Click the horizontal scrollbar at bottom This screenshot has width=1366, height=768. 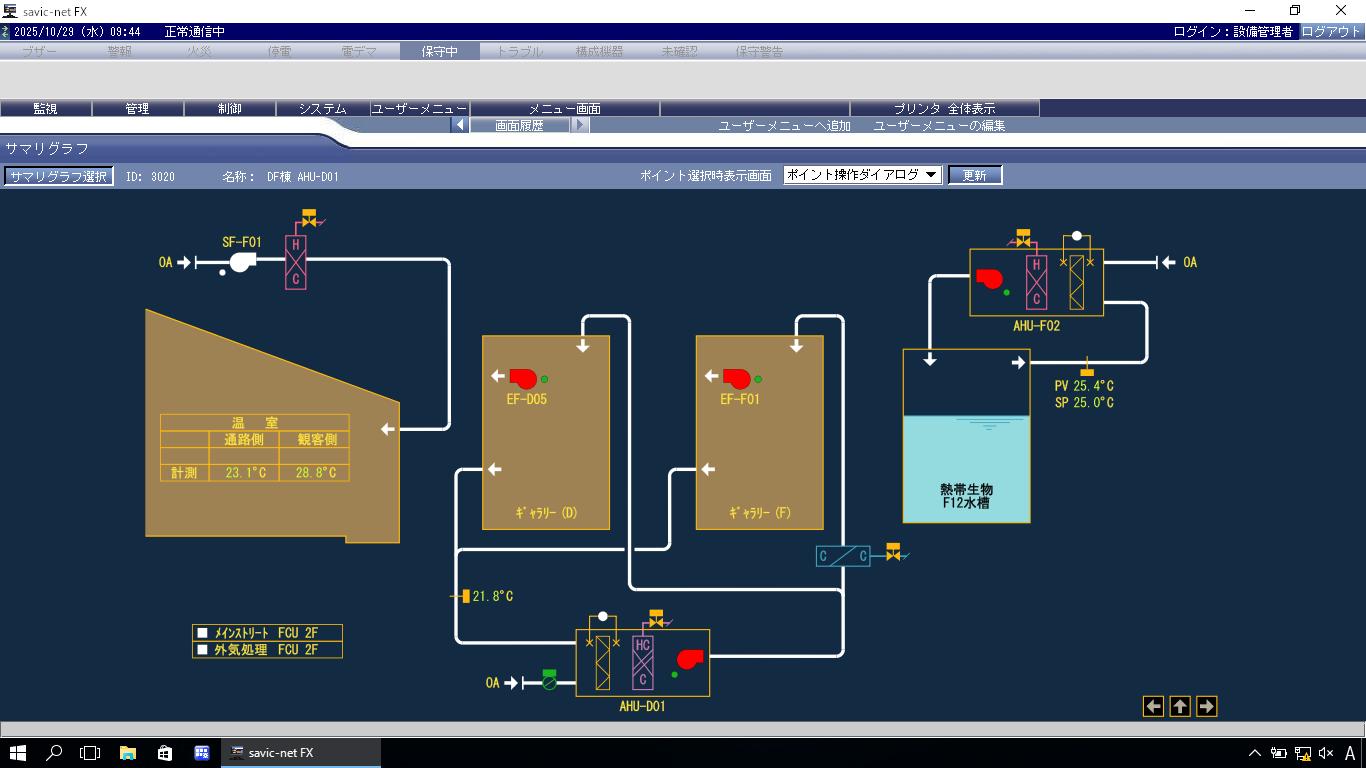coord(683,729)
